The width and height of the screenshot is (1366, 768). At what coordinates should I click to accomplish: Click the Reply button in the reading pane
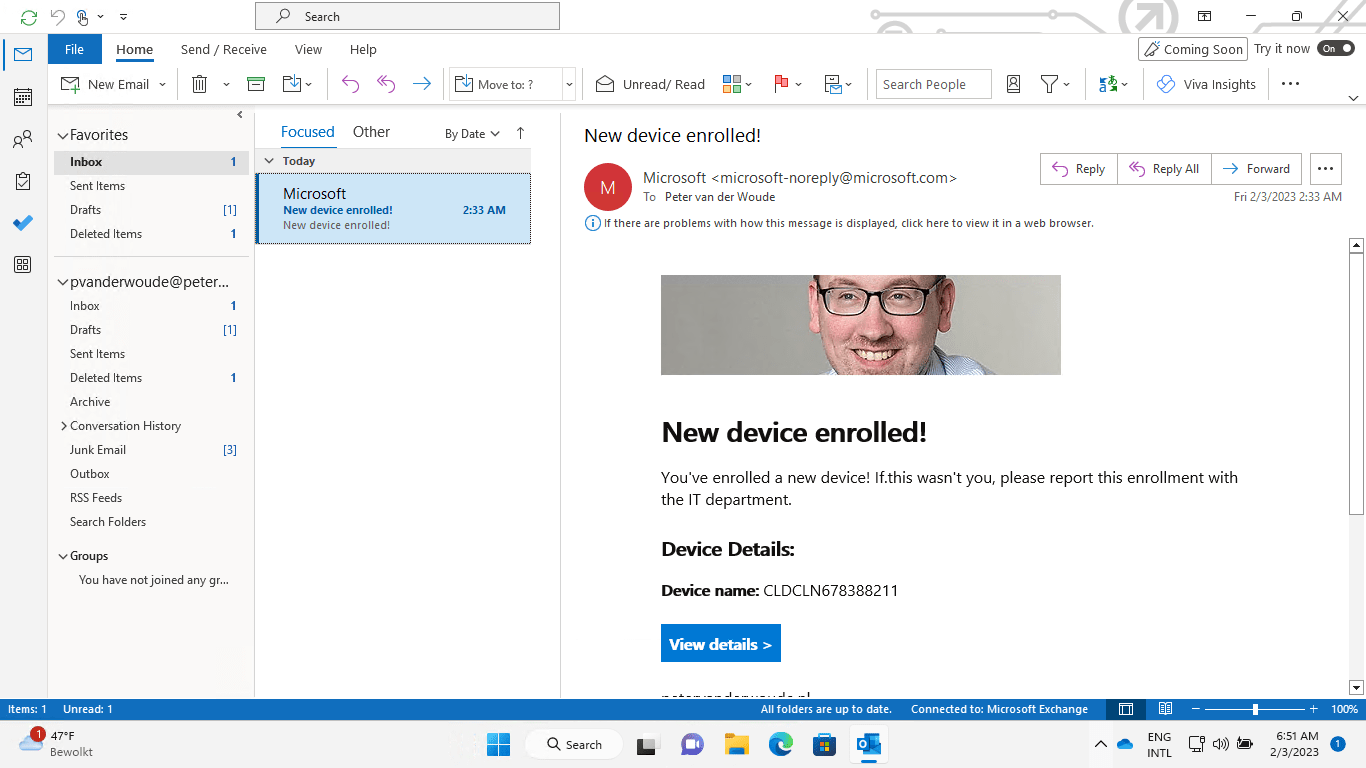[x=1078, y=169]
